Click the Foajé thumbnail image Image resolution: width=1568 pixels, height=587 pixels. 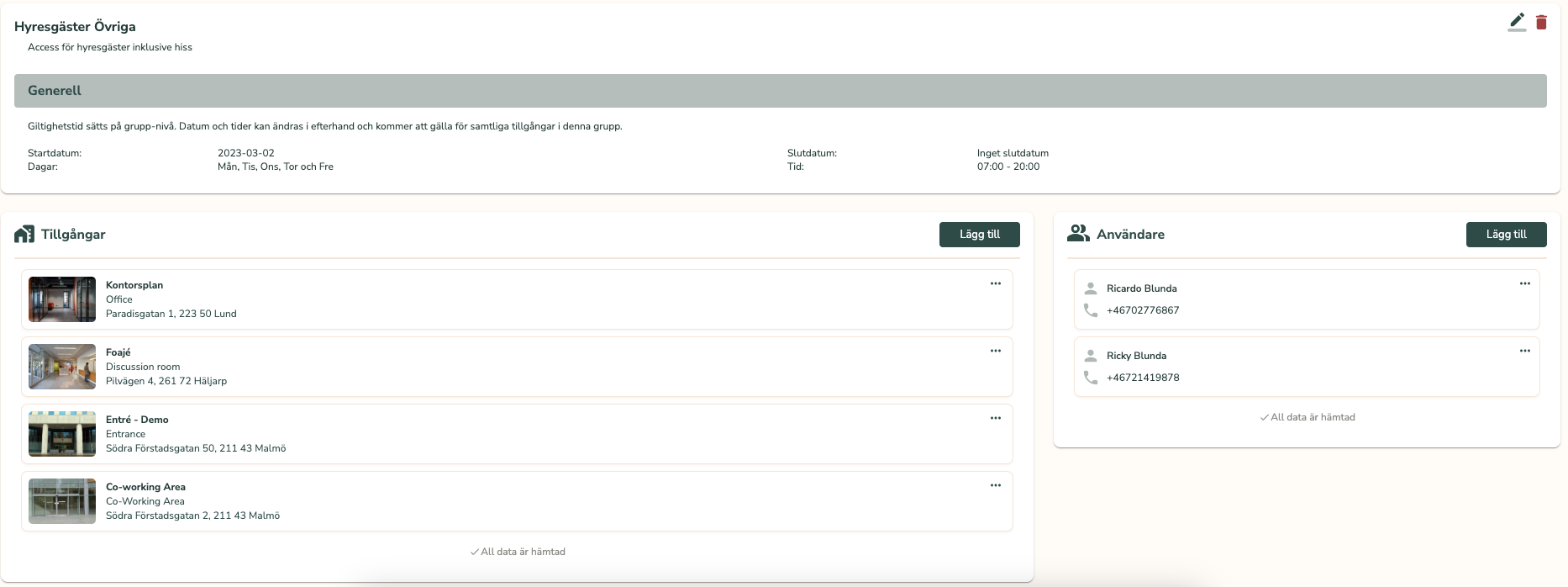[x=62, y=367]
